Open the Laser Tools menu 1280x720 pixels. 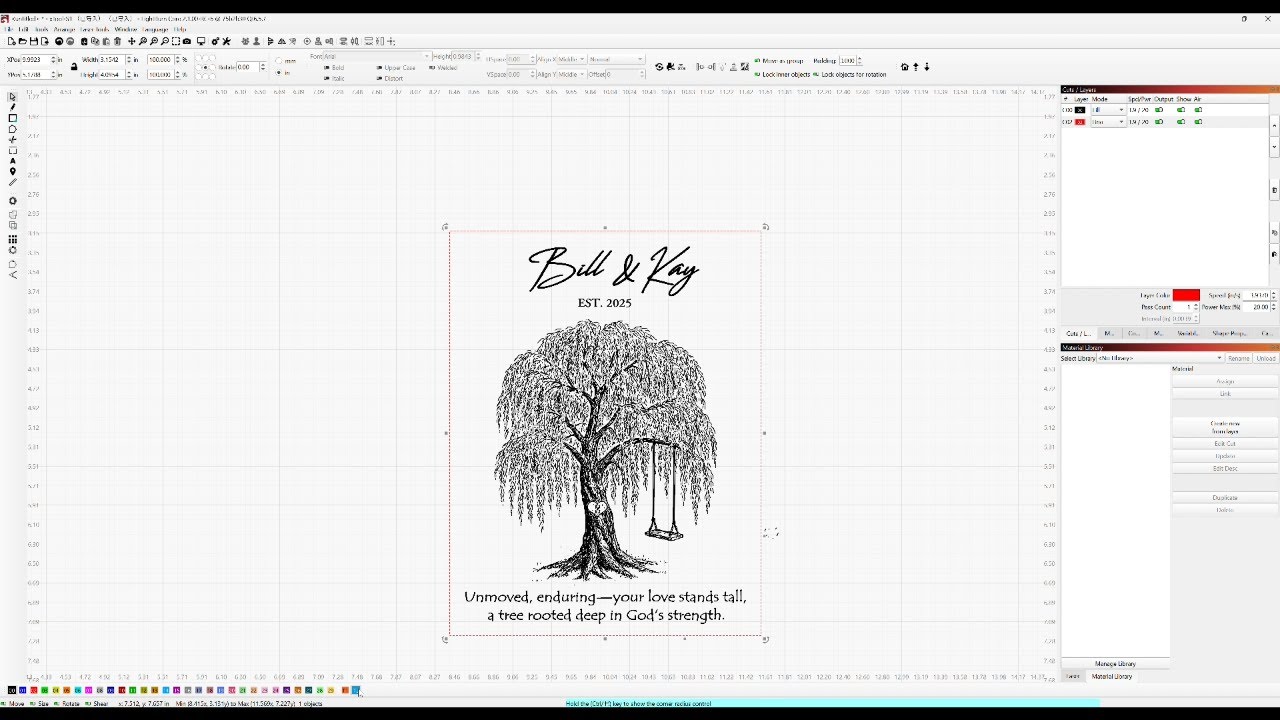(x=94, y=30)
